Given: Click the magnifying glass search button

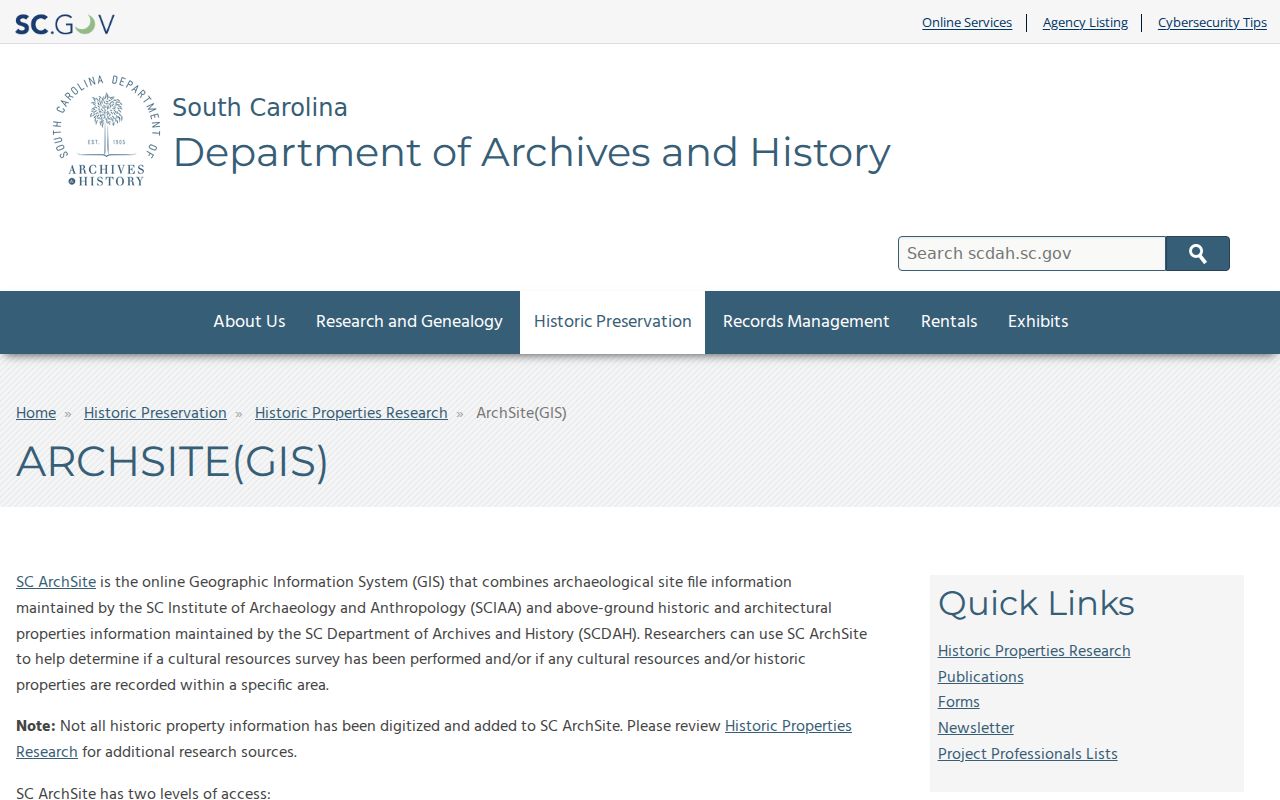Looking at the screenshot, I should pos(1198,254).
